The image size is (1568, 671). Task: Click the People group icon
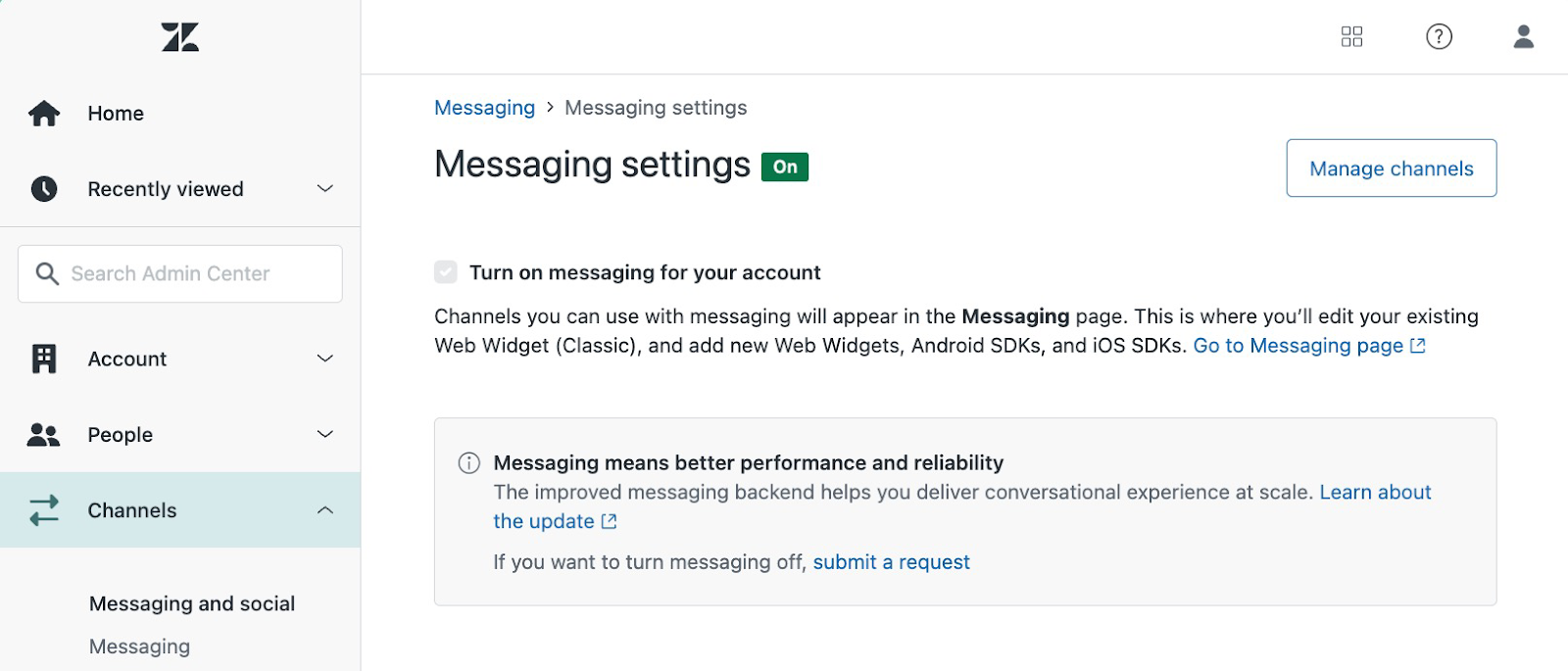[x=44, y=435]
